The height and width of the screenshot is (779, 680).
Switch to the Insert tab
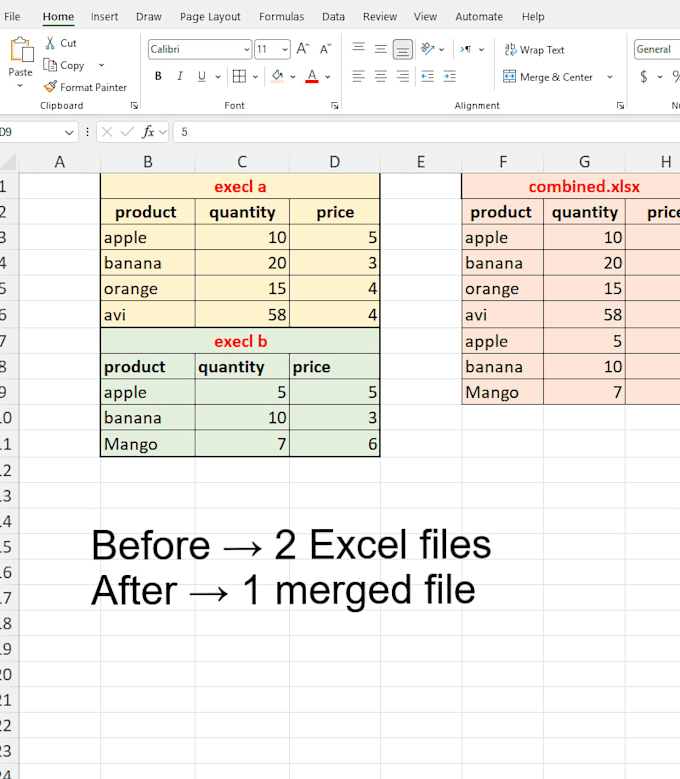click(x=104, y=16)
